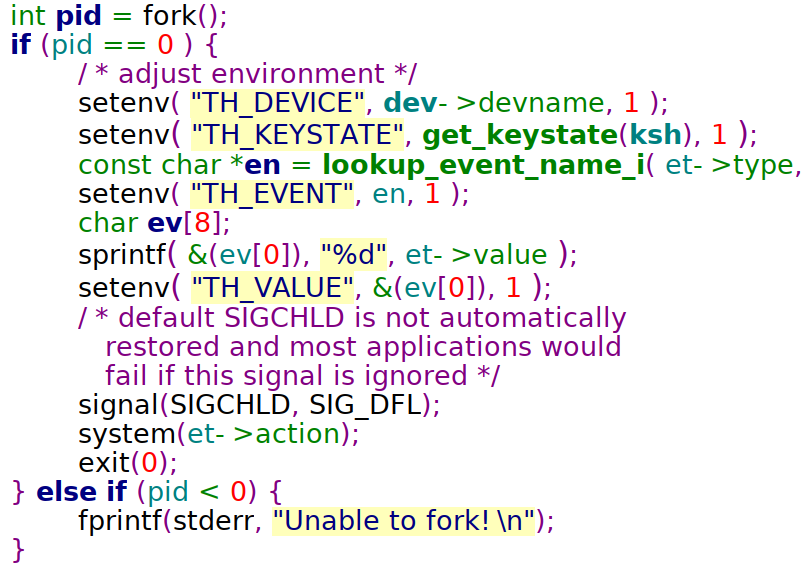Click the "restored and most applications would" comment line
Viewport: 810px width, 566px height.
363,347
